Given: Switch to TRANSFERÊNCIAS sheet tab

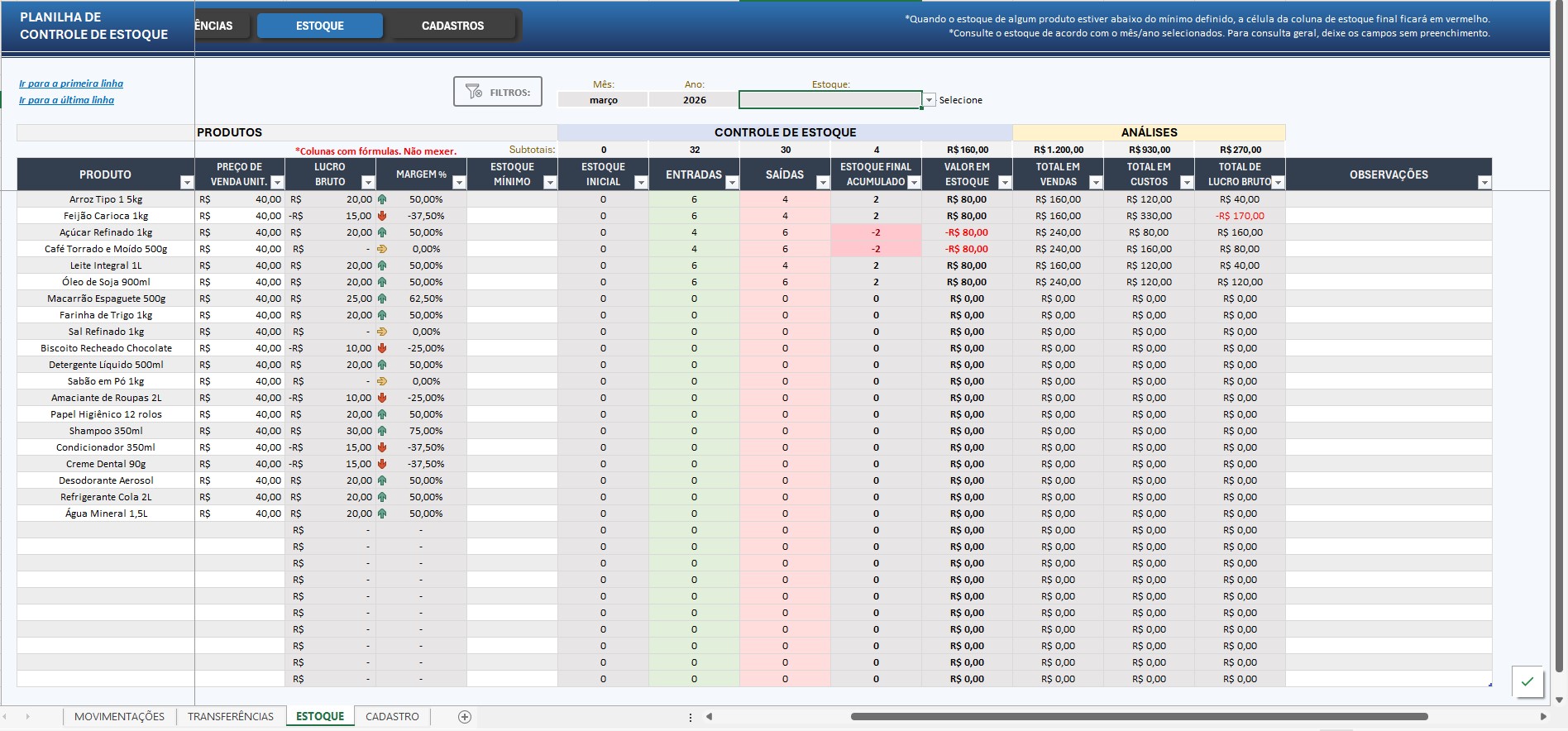Looking at the screenshot, I should click(x=230, y=717).
